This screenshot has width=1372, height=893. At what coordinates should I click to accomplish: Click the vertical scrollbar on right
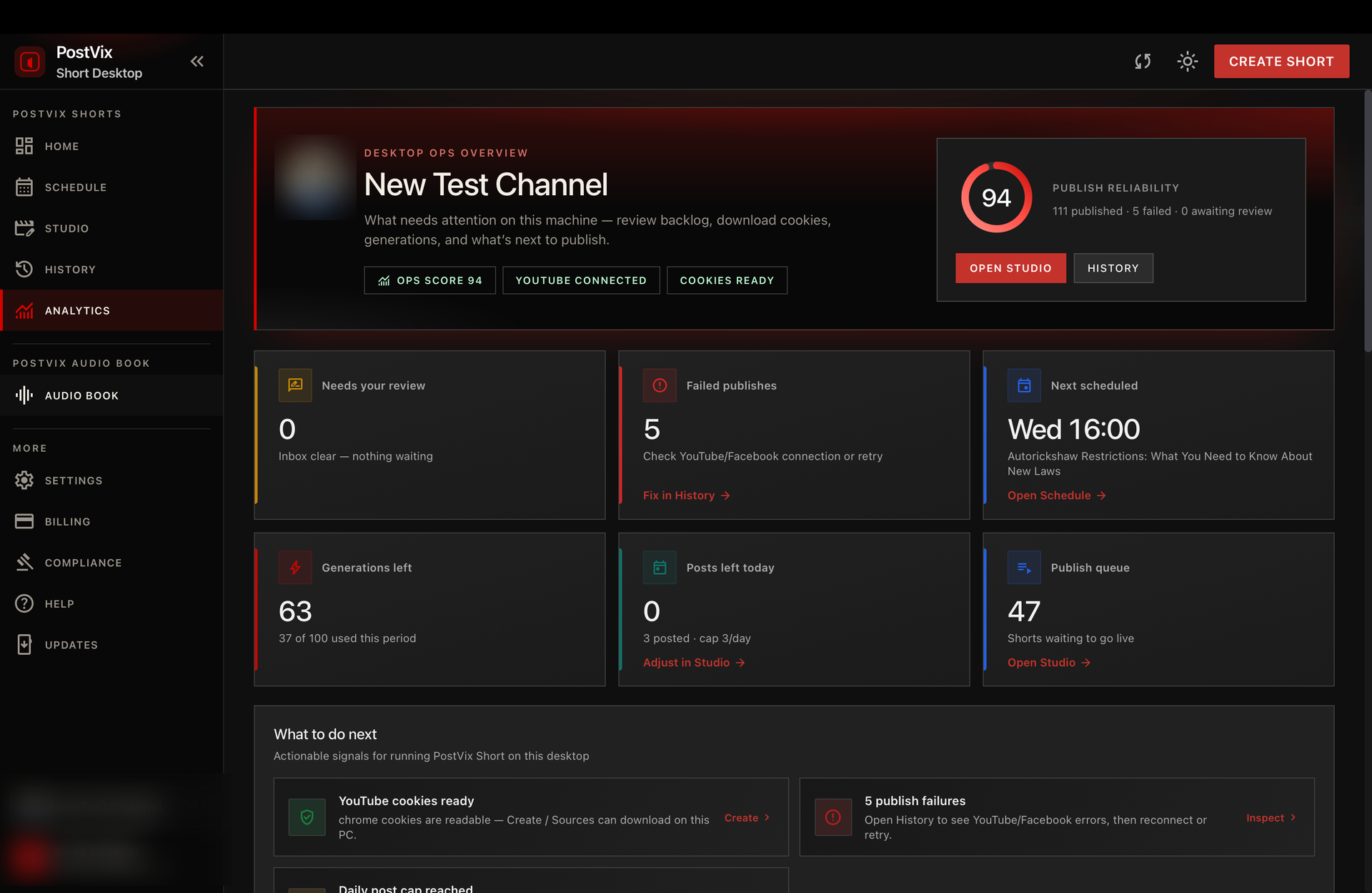click(1367, 222)
